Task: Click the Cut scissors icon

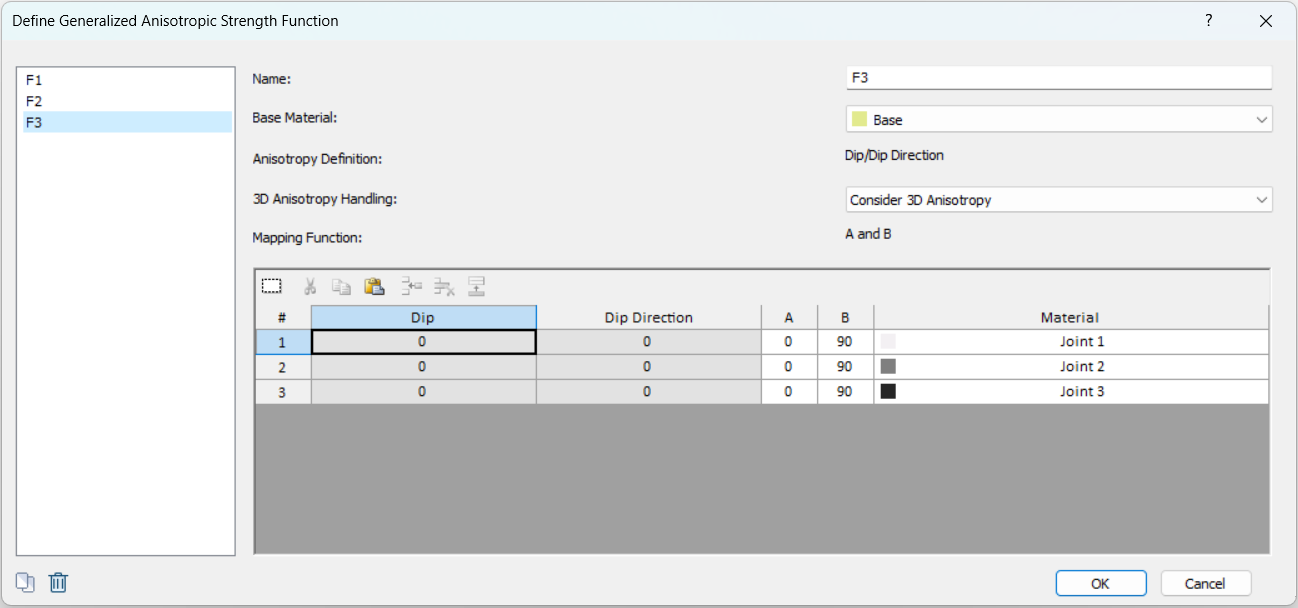Action: point(310,286)
